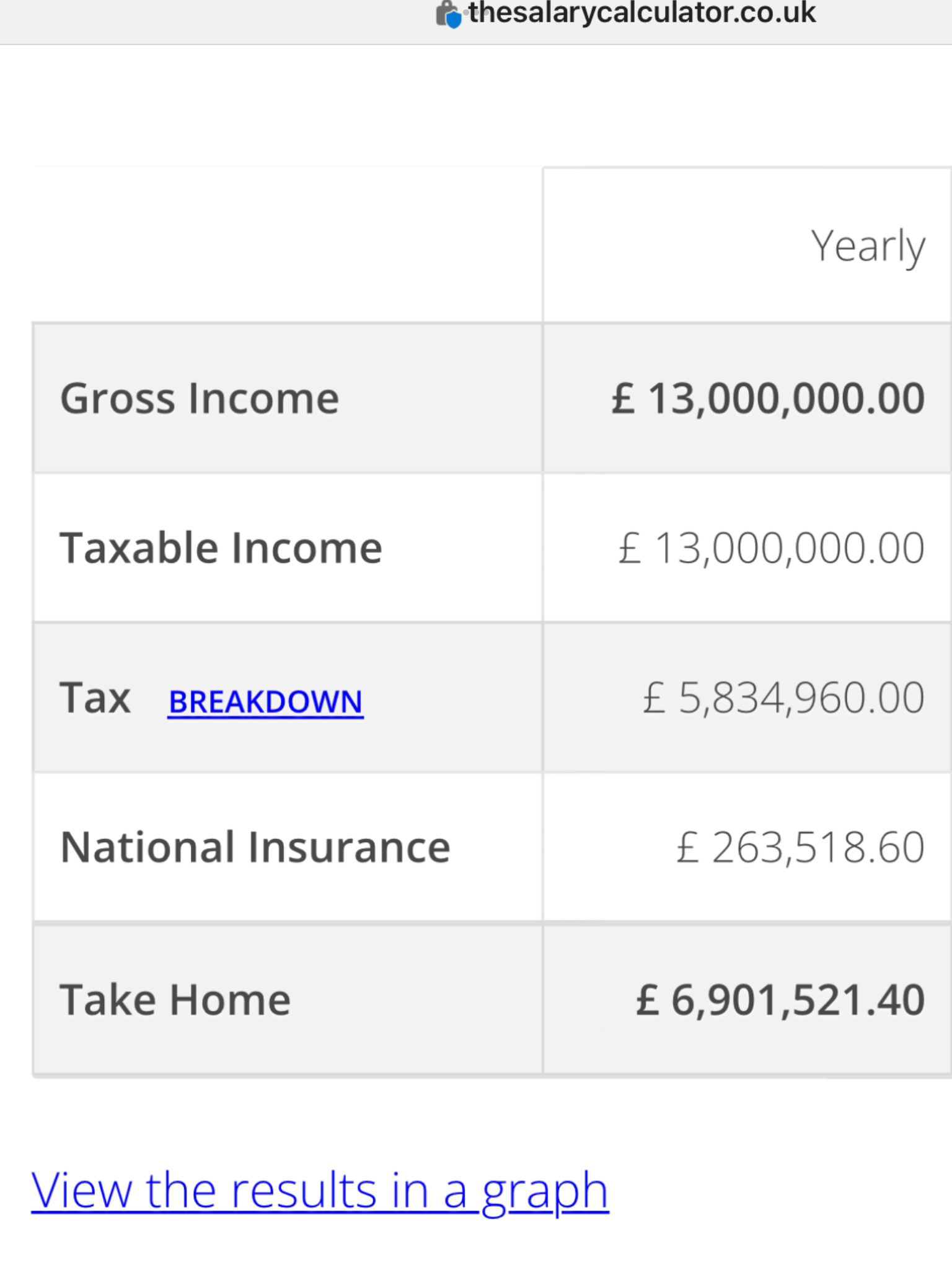Tap the word graph in results link
Screen dimensions: 952x1270
tap(545, 1193)
